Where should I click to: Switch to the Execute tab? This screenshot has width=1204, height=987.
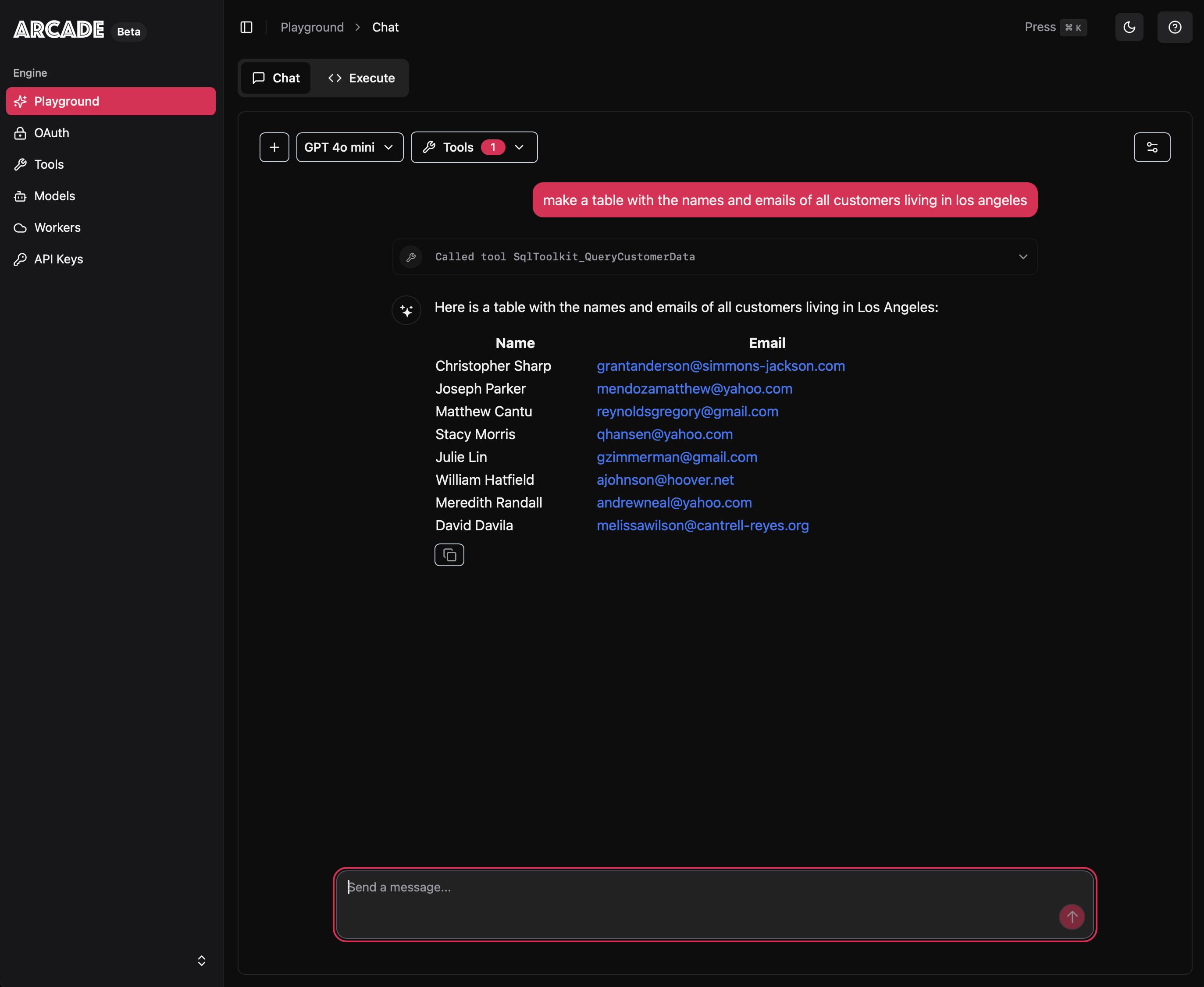[x=362, y=78]
